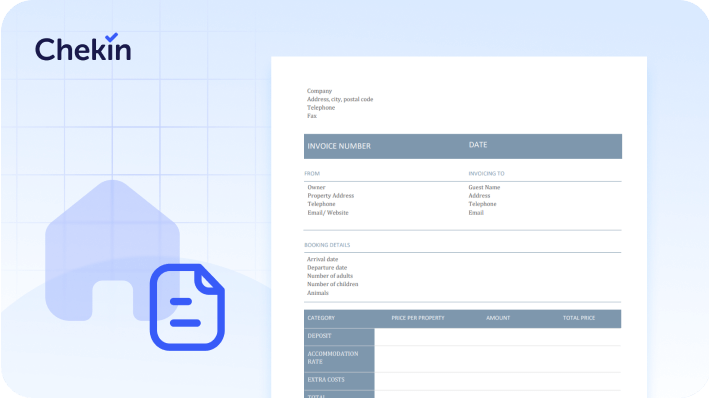
Task: Click the Arrival date line
Action: point(322,259)
